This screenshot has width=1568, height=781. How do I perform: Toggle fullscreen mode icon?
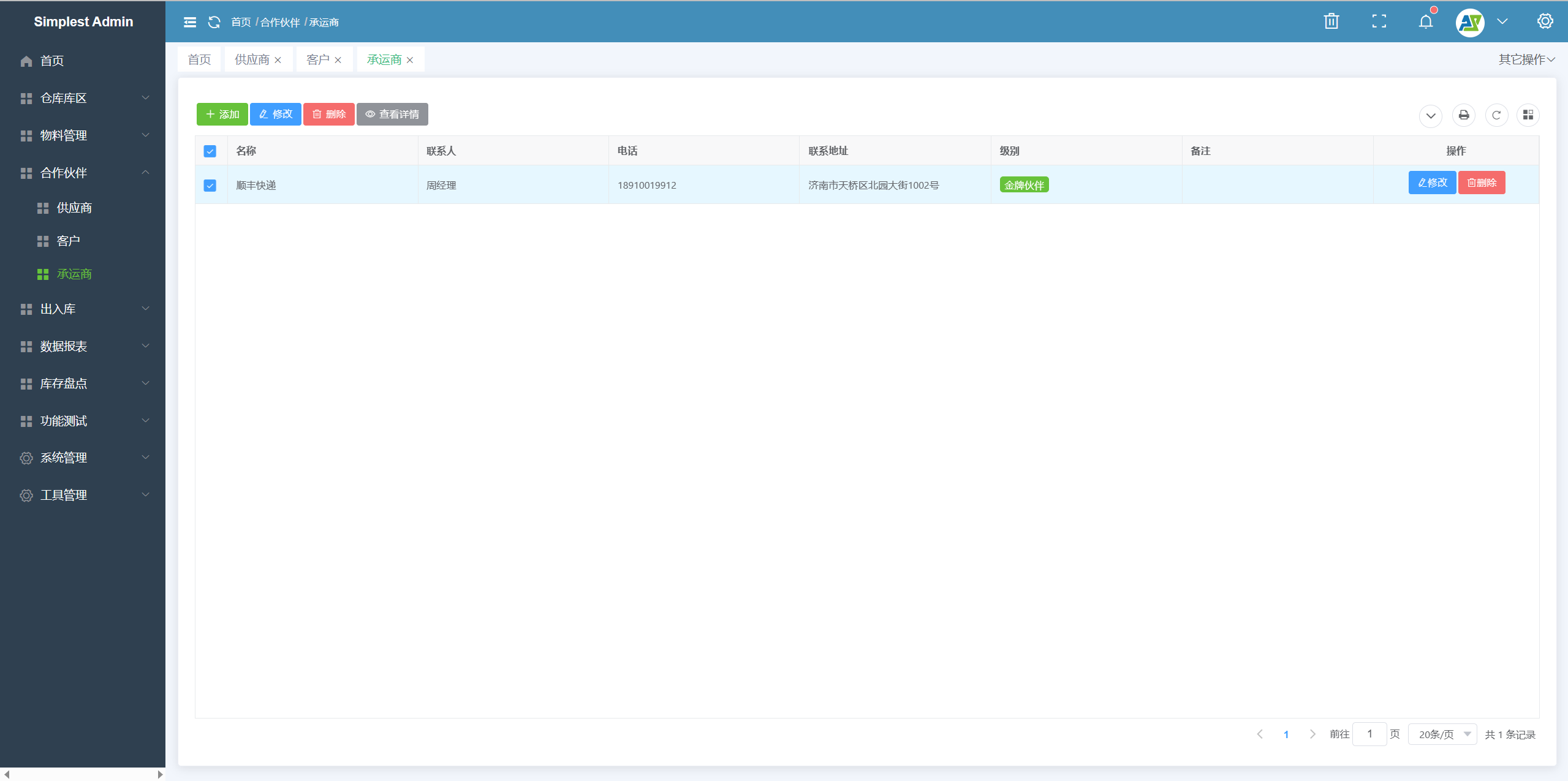pos(1379,21)
